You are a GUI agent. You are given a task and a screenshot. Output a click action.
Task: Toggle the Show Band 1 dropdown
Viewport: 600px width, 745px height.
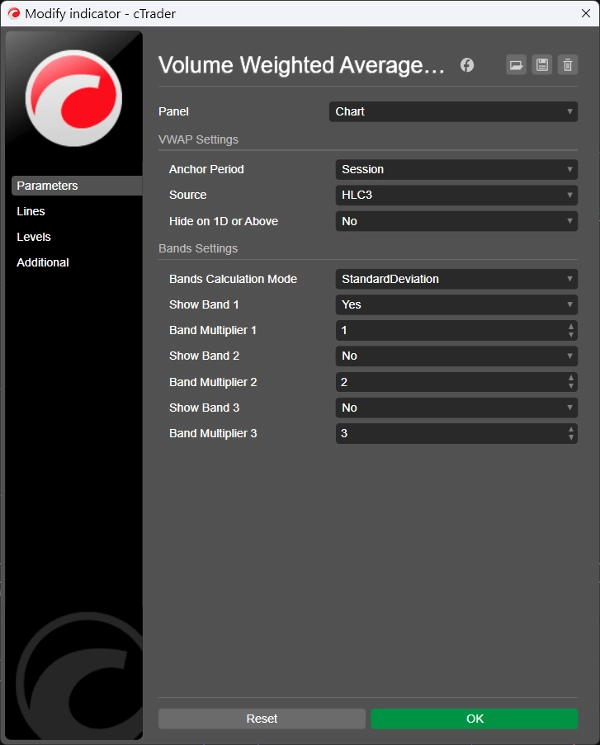[x=456, y=305]
